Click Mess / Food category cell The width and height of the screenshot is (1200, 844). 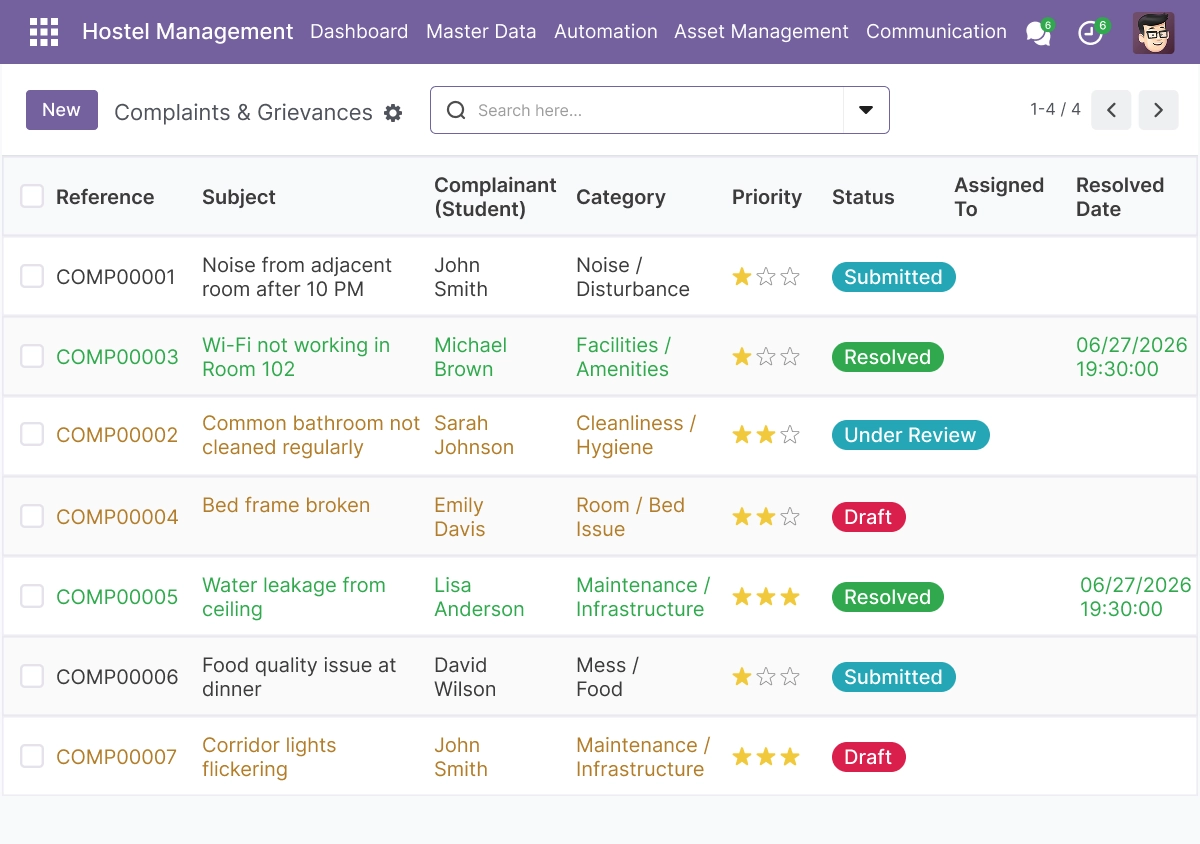pyautogui.click(x=607, y=677)
